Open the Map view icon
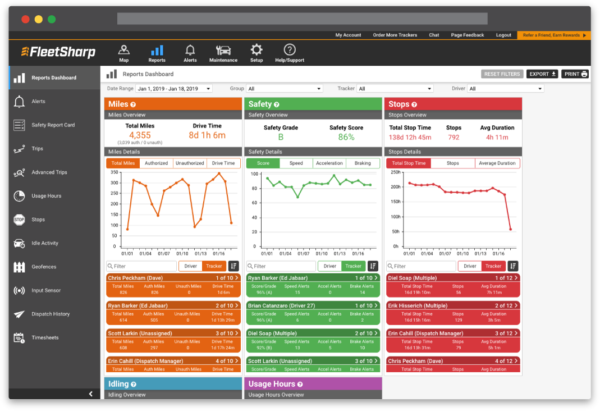This screenshot has width=600, height=411. pos(124,53)
